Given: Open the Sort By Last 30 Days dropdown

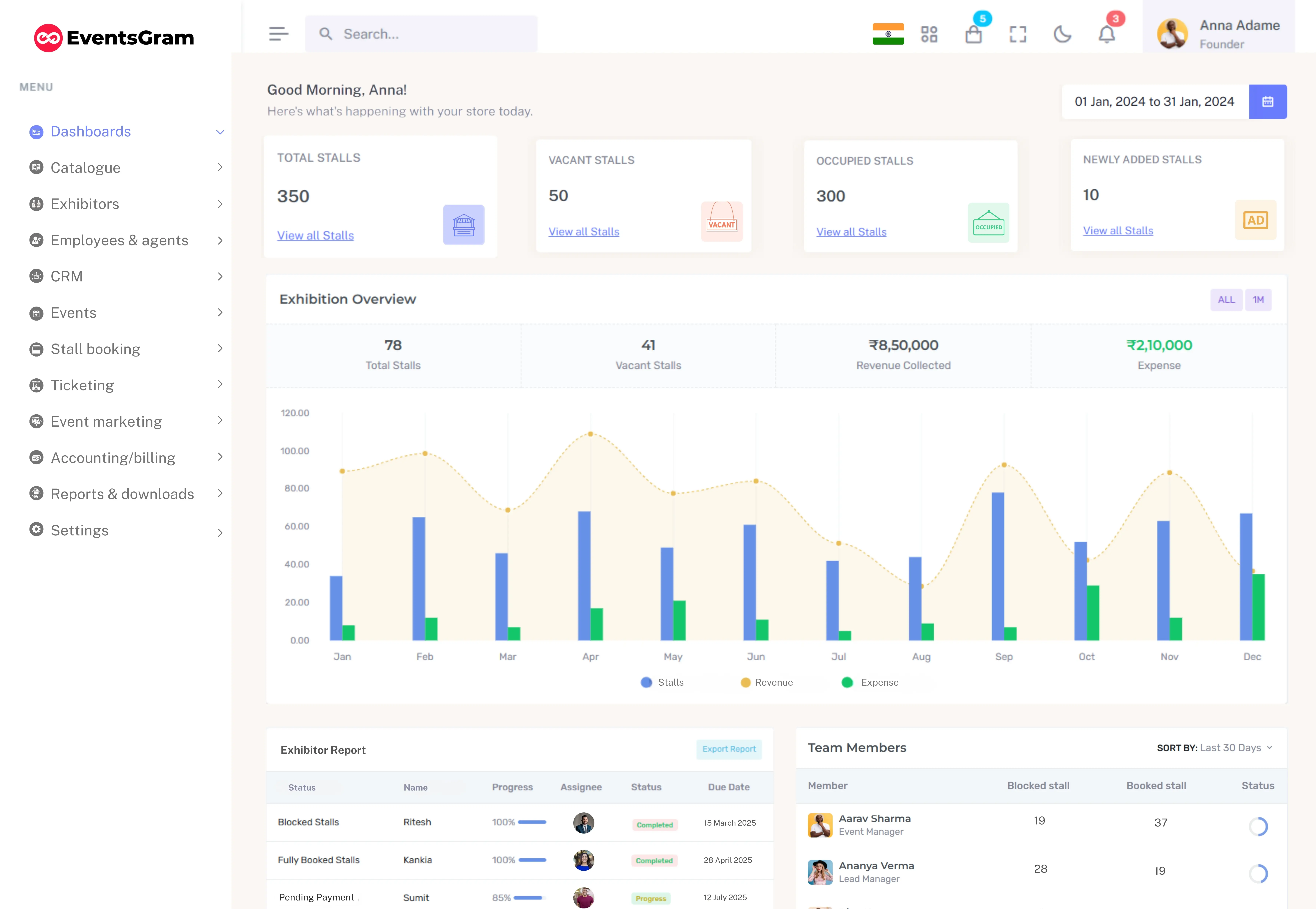Looking at the screenshot, I should coord(1215,748).
